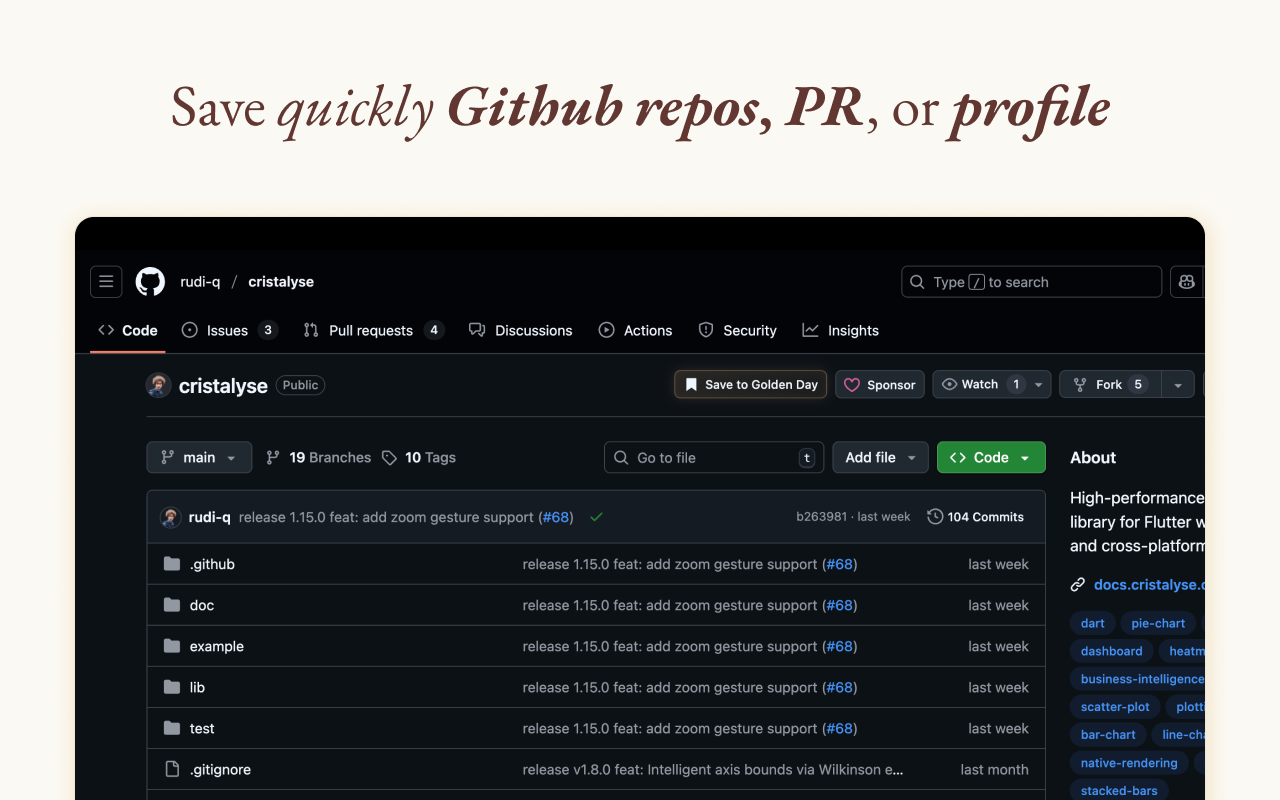Click the link icon beside docs.cristalyse
The width and height of the screenshot is (1280, 800).
pos(1078,585)
